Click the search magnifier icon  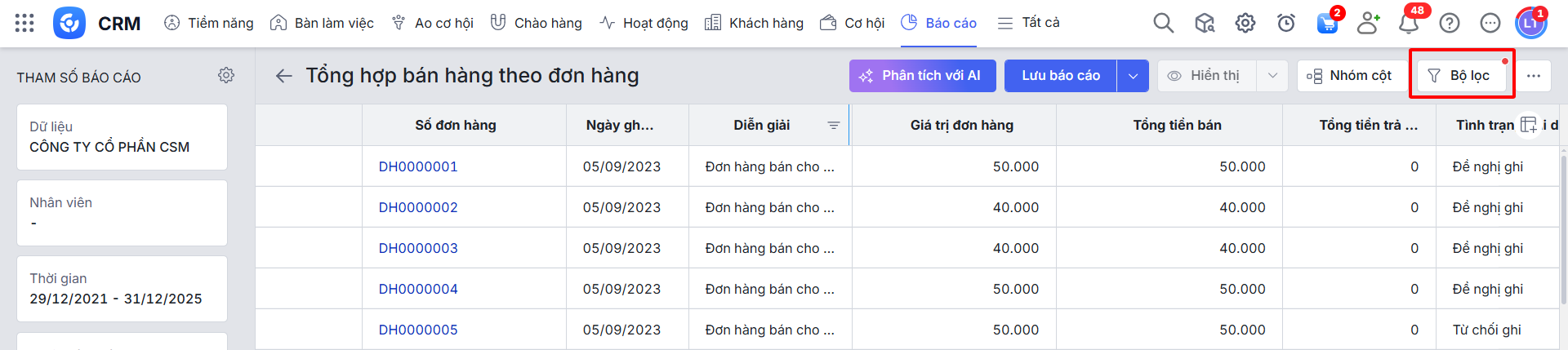tap(1163, 23)
